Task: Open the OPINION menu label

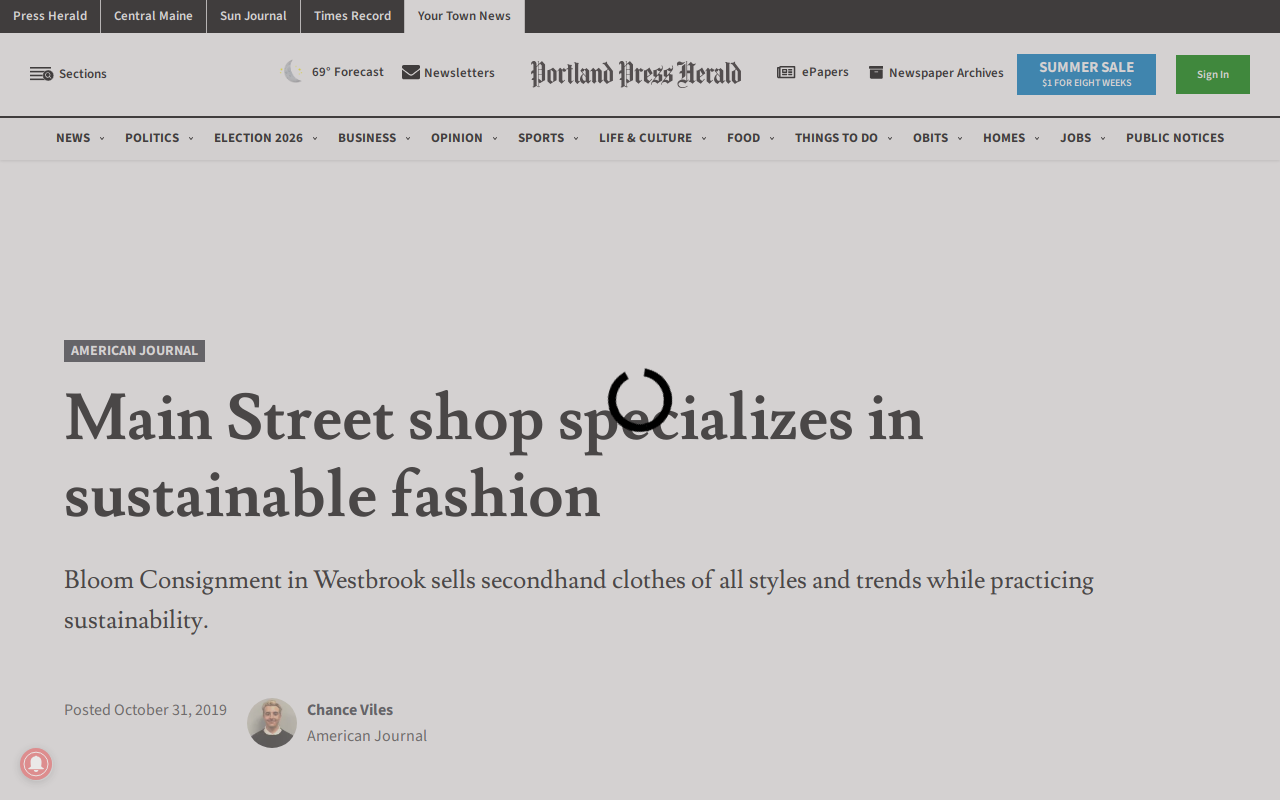Action: 457,138
